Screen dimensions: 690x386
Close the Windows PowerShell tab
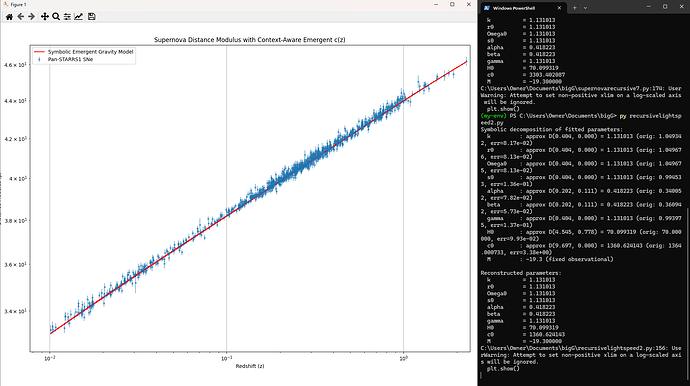559,8
